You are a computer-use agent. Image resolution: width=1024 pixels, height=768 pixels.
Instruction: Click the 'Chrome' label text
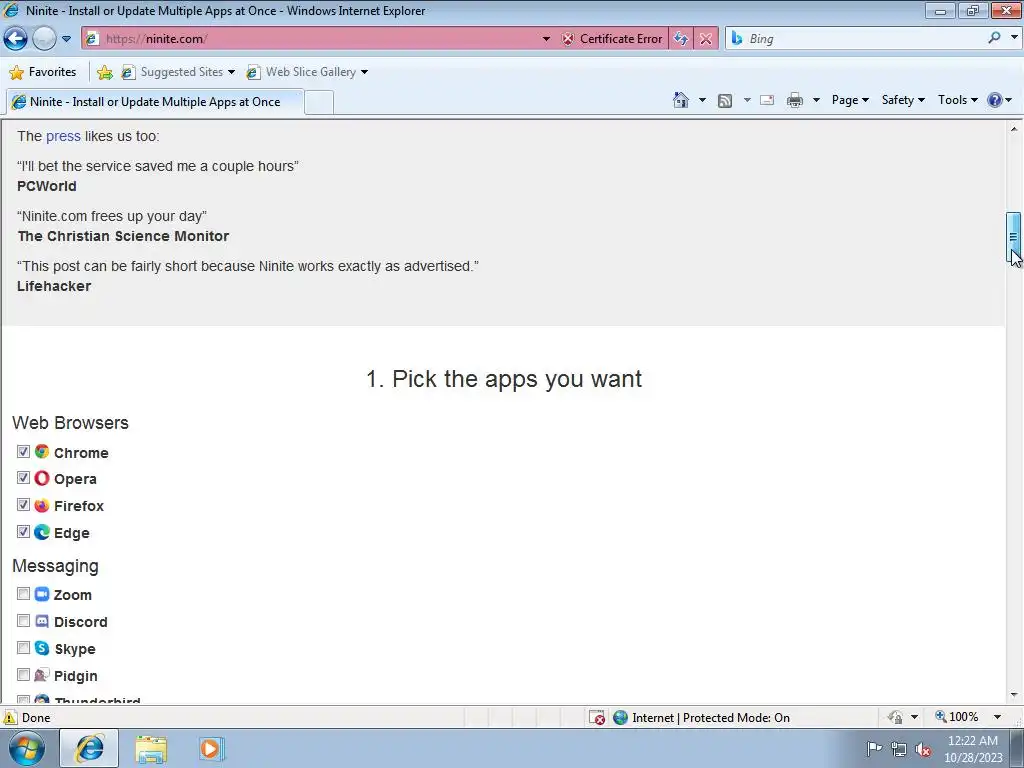pos(81,453)
